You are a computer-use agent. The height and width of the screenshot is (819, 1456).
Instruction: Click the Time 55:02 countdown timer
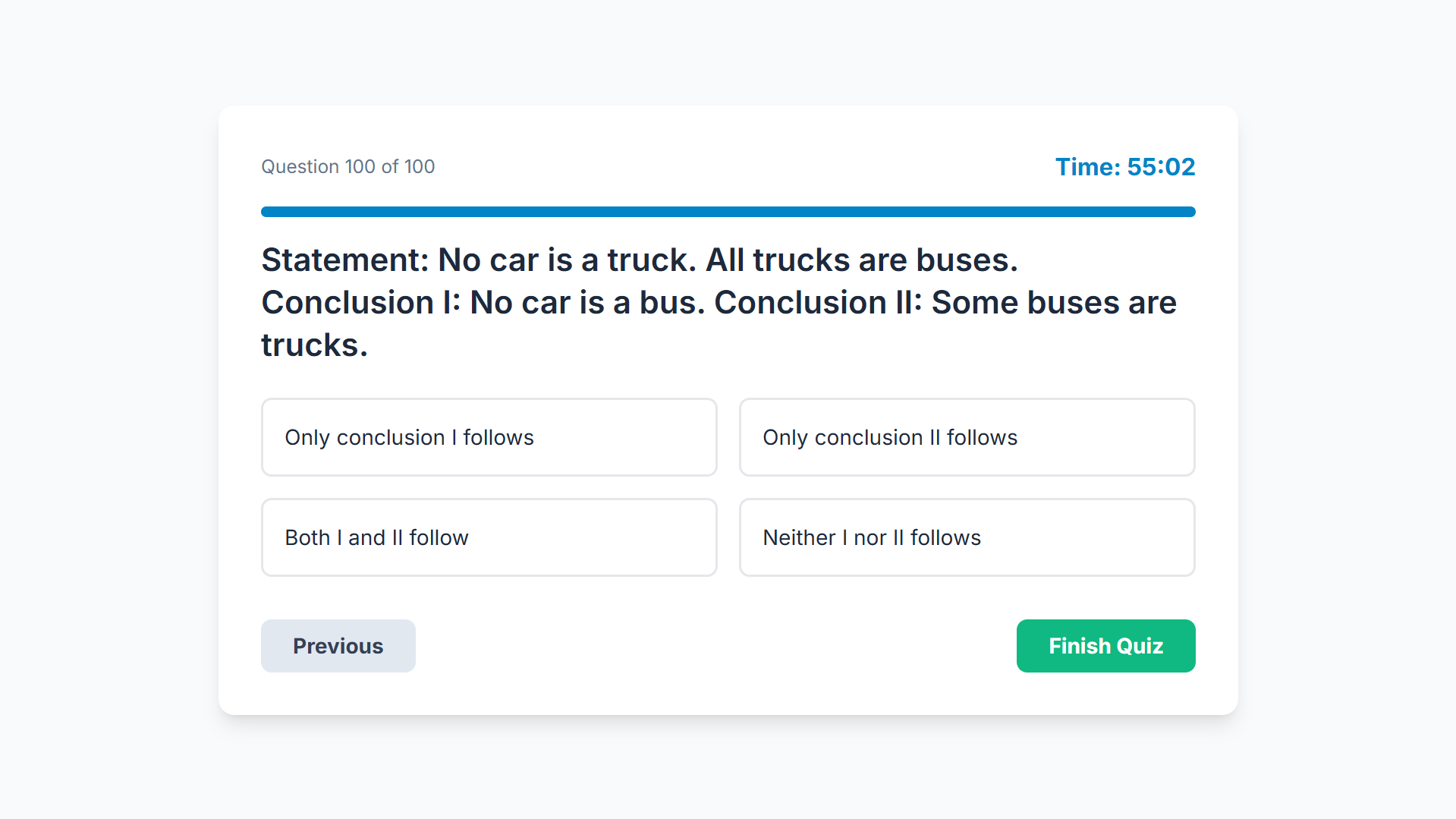(1124, 167)
